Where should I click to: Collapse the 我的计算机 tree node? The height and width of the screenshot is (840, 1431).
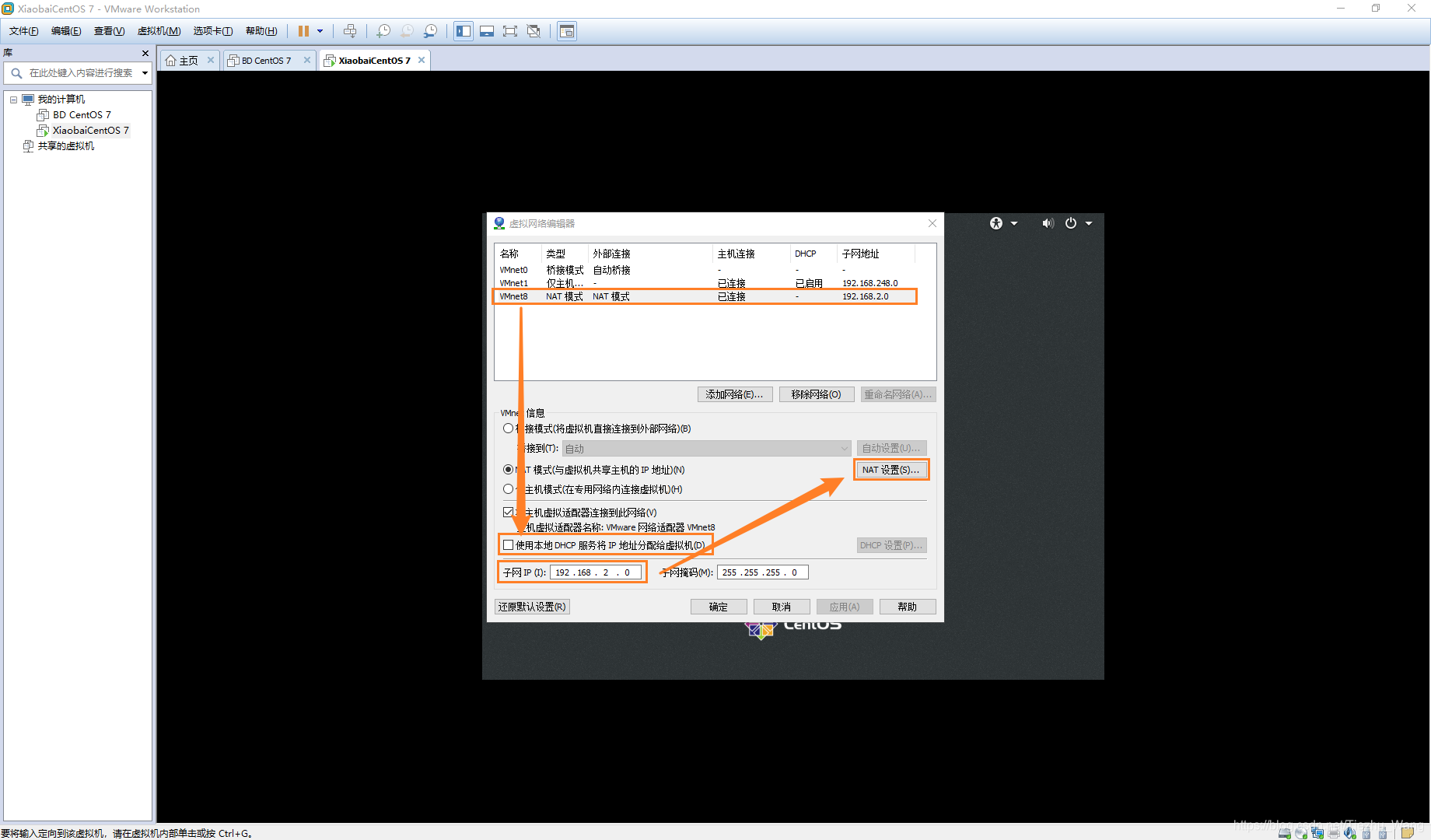13,100
